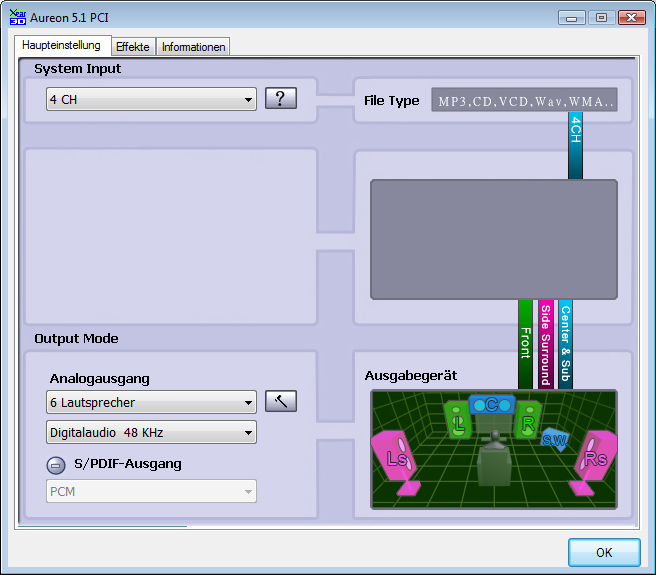Click the listener figure in speaker room
656x575 pixels.
(495, 458)
